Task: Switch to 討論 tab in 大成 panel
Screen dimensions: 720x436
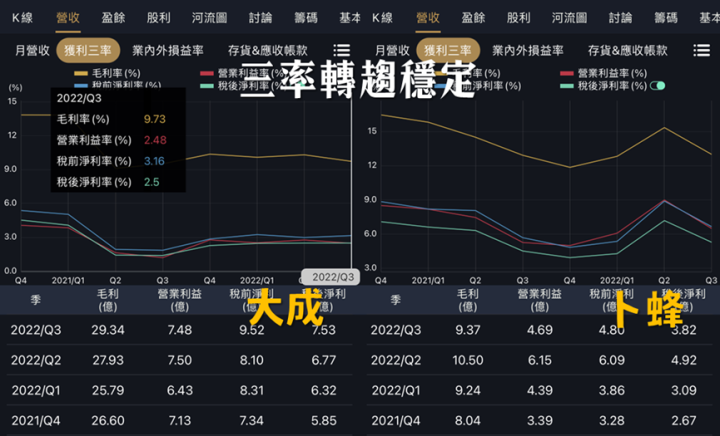Action: tap(260, 18)
